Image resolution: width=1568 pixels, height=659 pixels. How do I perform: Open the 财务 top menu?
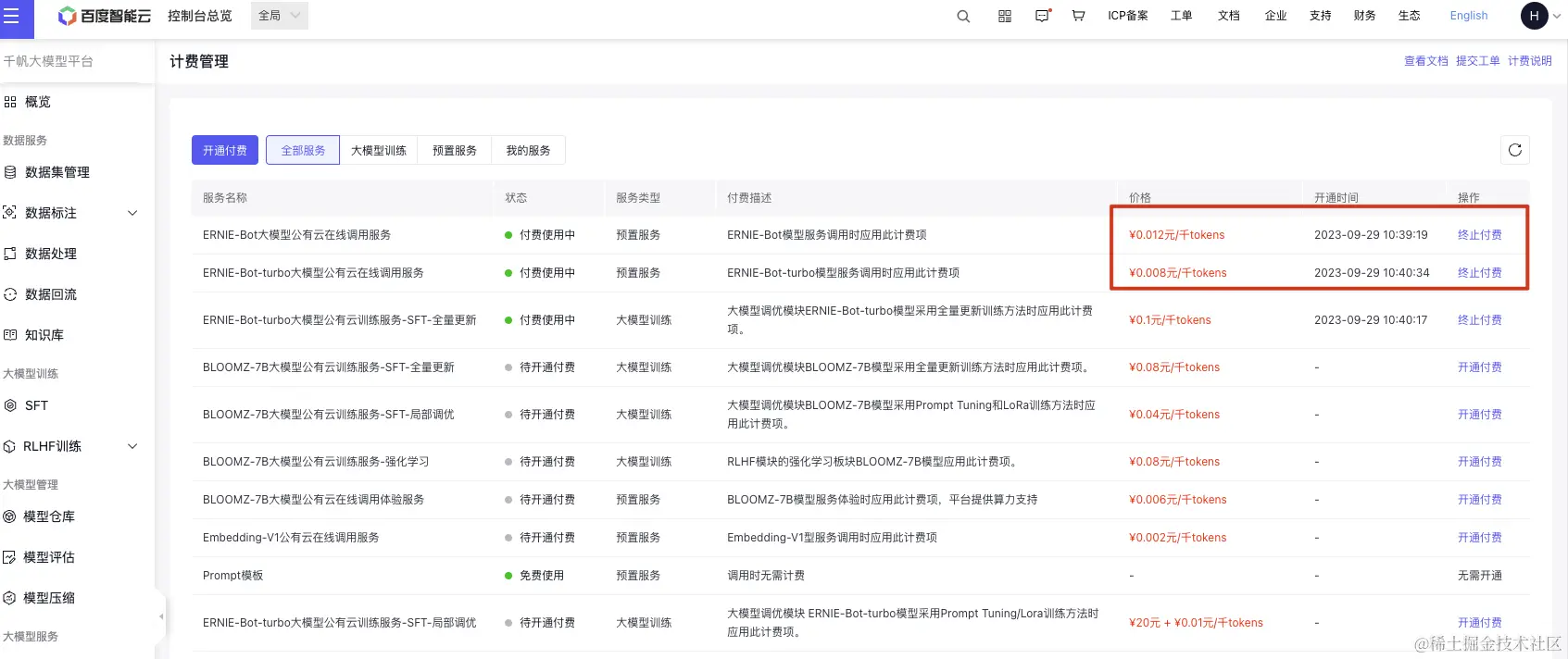pos(1365,16)
